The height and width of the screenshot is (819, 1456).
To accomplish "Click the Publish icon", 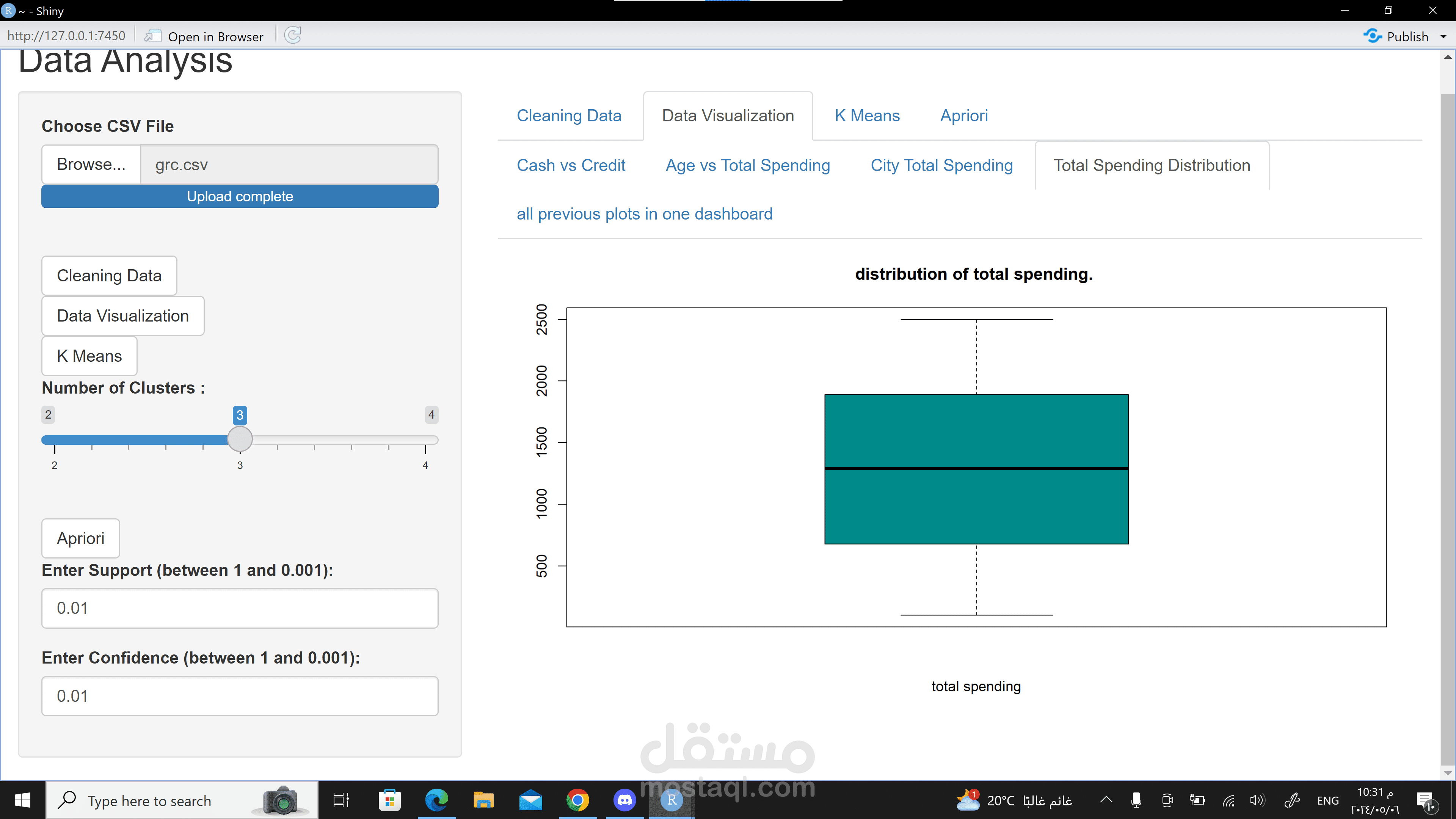I will coord(1372,36).
